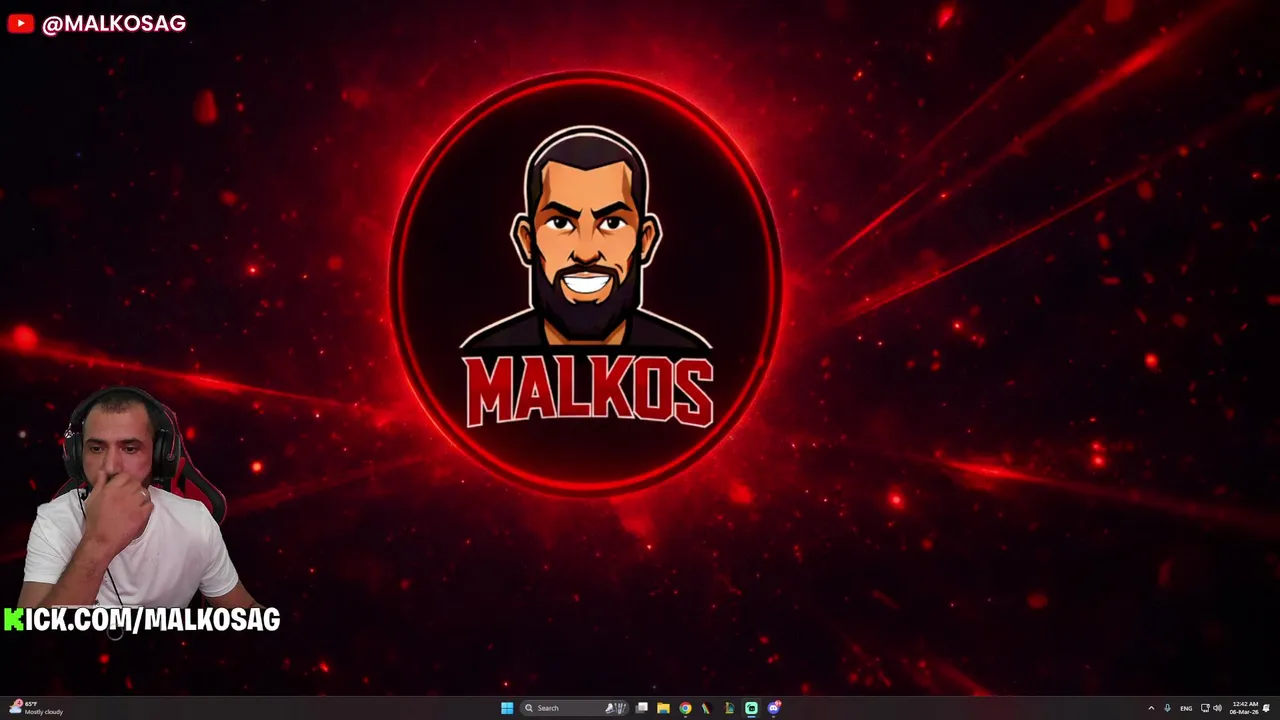Open File Explorer from the taskbar
Screen dimensions: 1280x720
tap(663, 708)
